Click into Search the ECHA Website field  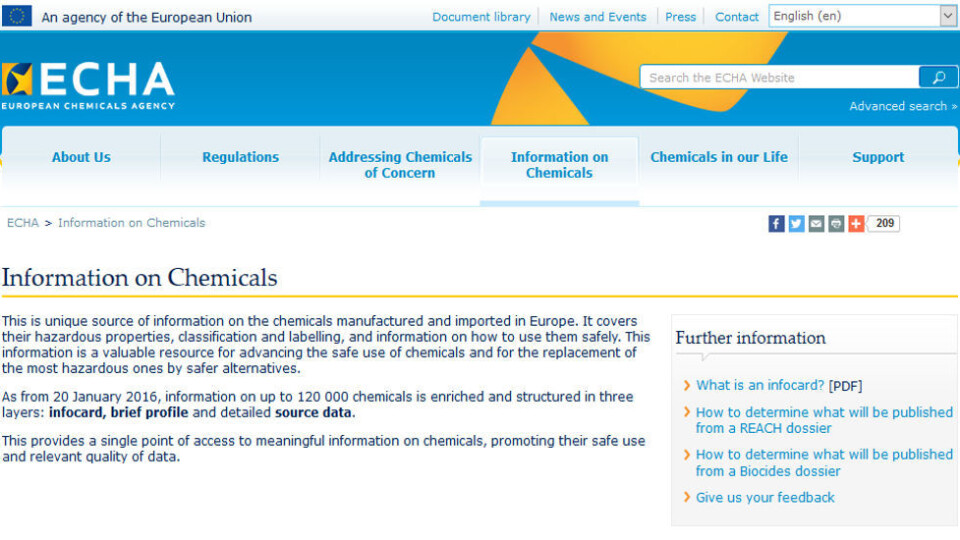click(x=779, y=78)
